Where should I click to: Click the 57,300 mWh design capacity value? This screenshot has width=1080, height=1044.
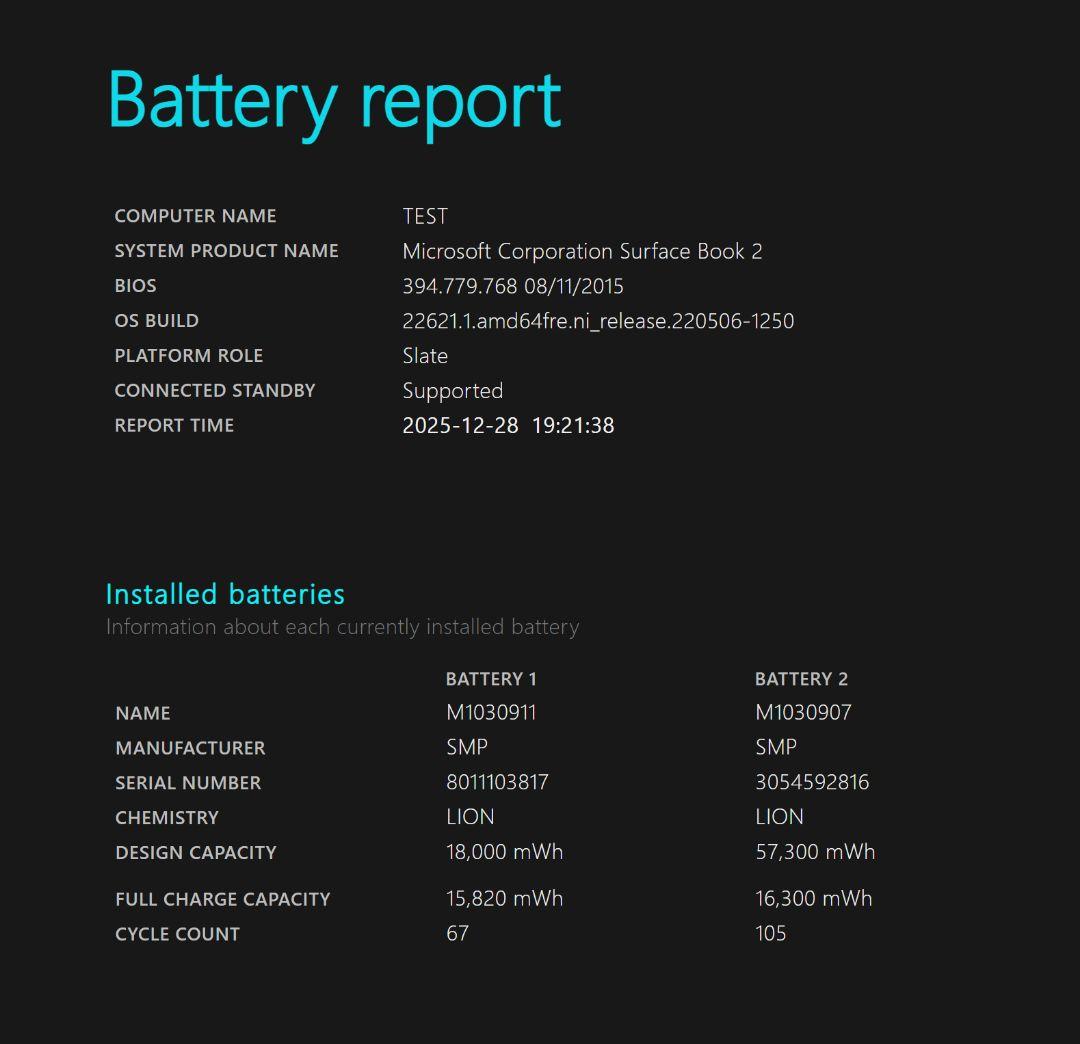click(814, 852)
